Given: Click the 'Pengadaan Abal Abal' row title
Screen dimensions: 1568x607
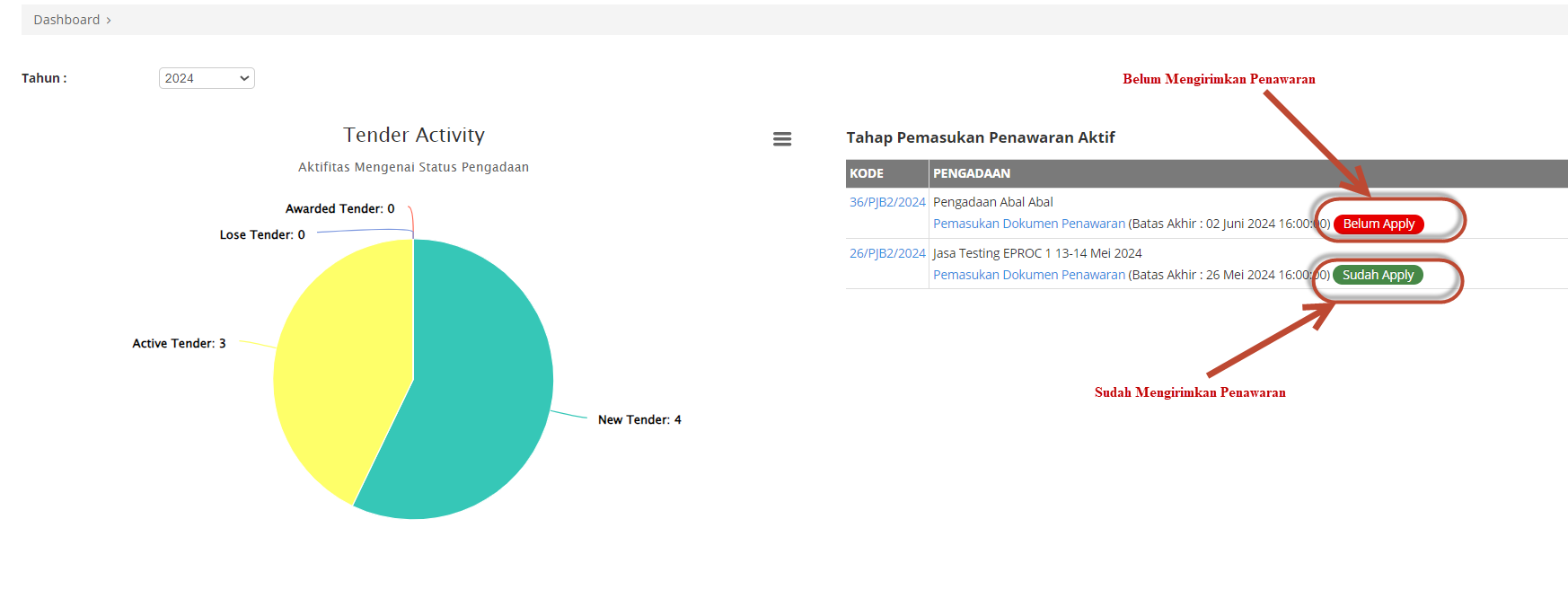Looking at the screenshot, I should click(992, 202).
